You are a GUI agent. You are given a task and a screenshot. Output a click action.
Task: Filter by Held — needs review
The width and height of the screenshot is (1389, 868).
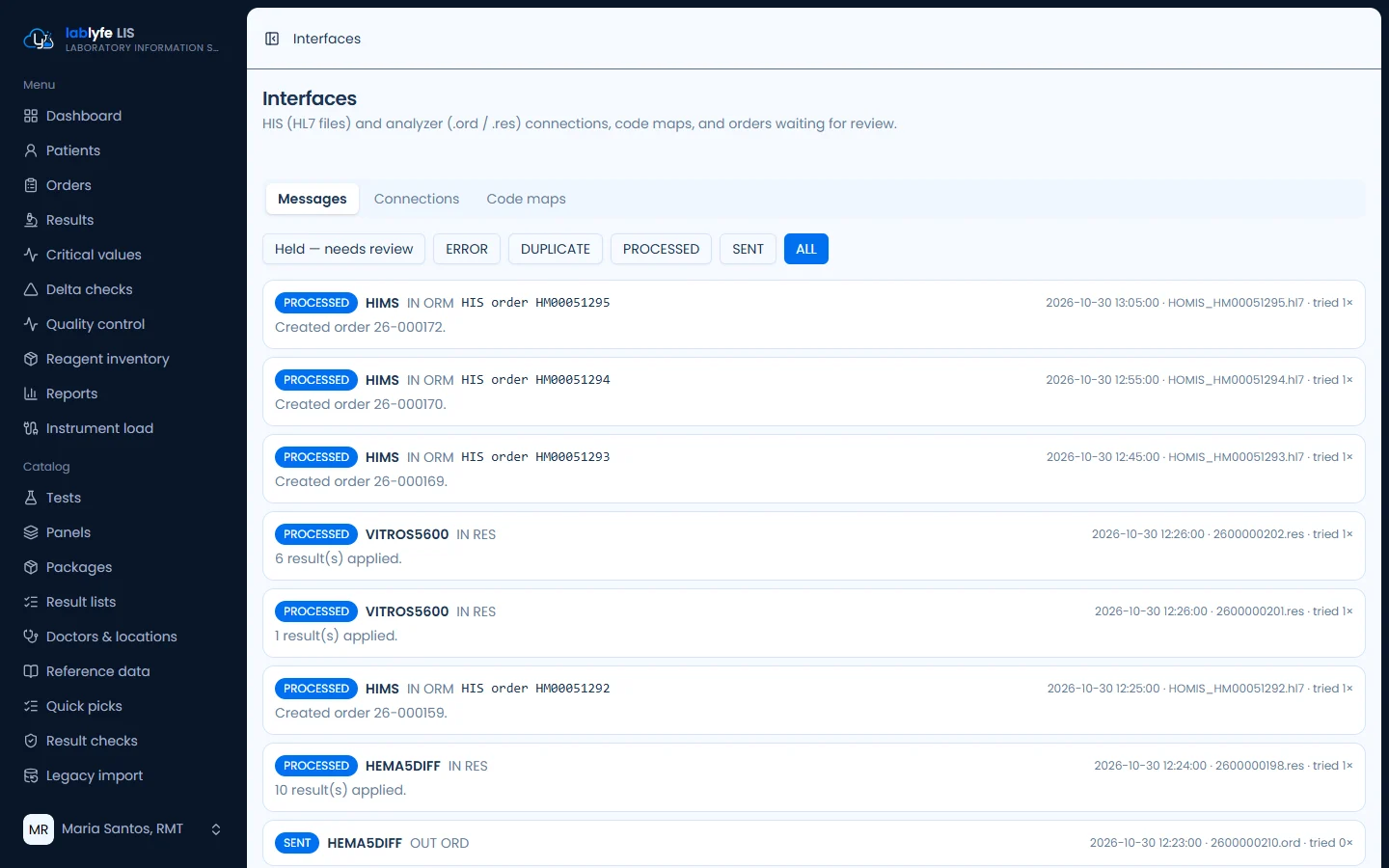[x=343, y=249]
